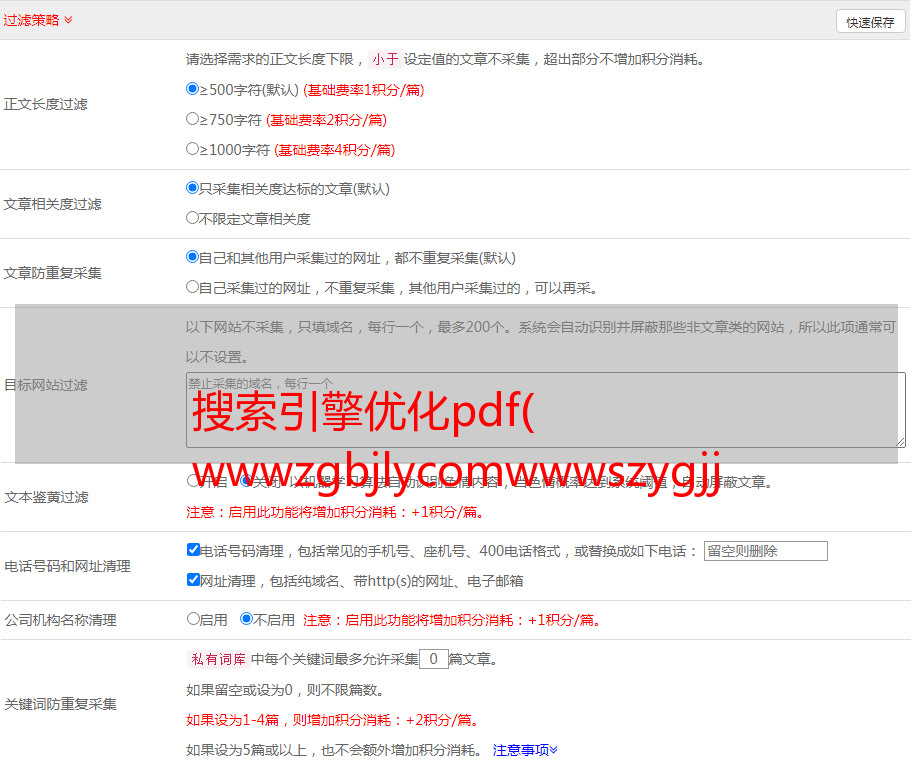The width and height of the screenshot is (912, 768).
Task: Choose 不限定文章相关度 option
Action: (x=192, y=218)
